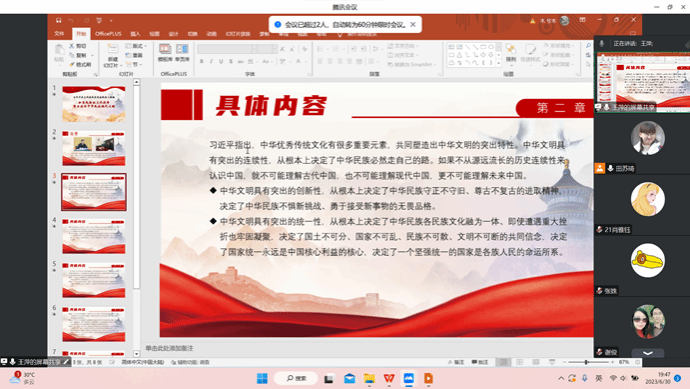Select slide 2 thumbnail
Screen dimensions: 690x389
(x=94, y=148)
